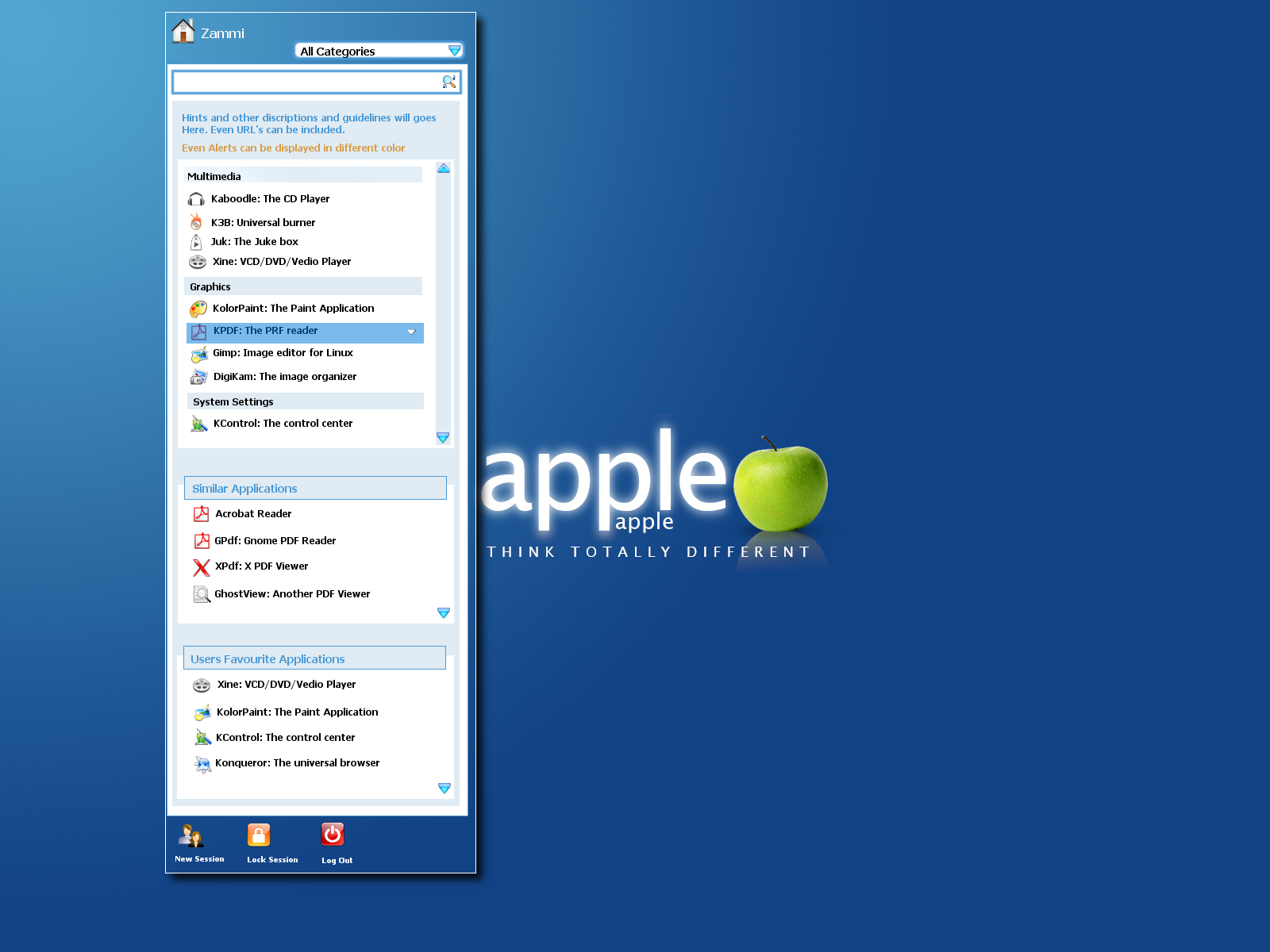Click the Xine film reel icon in Multimedia

click(x=198, y=262)
